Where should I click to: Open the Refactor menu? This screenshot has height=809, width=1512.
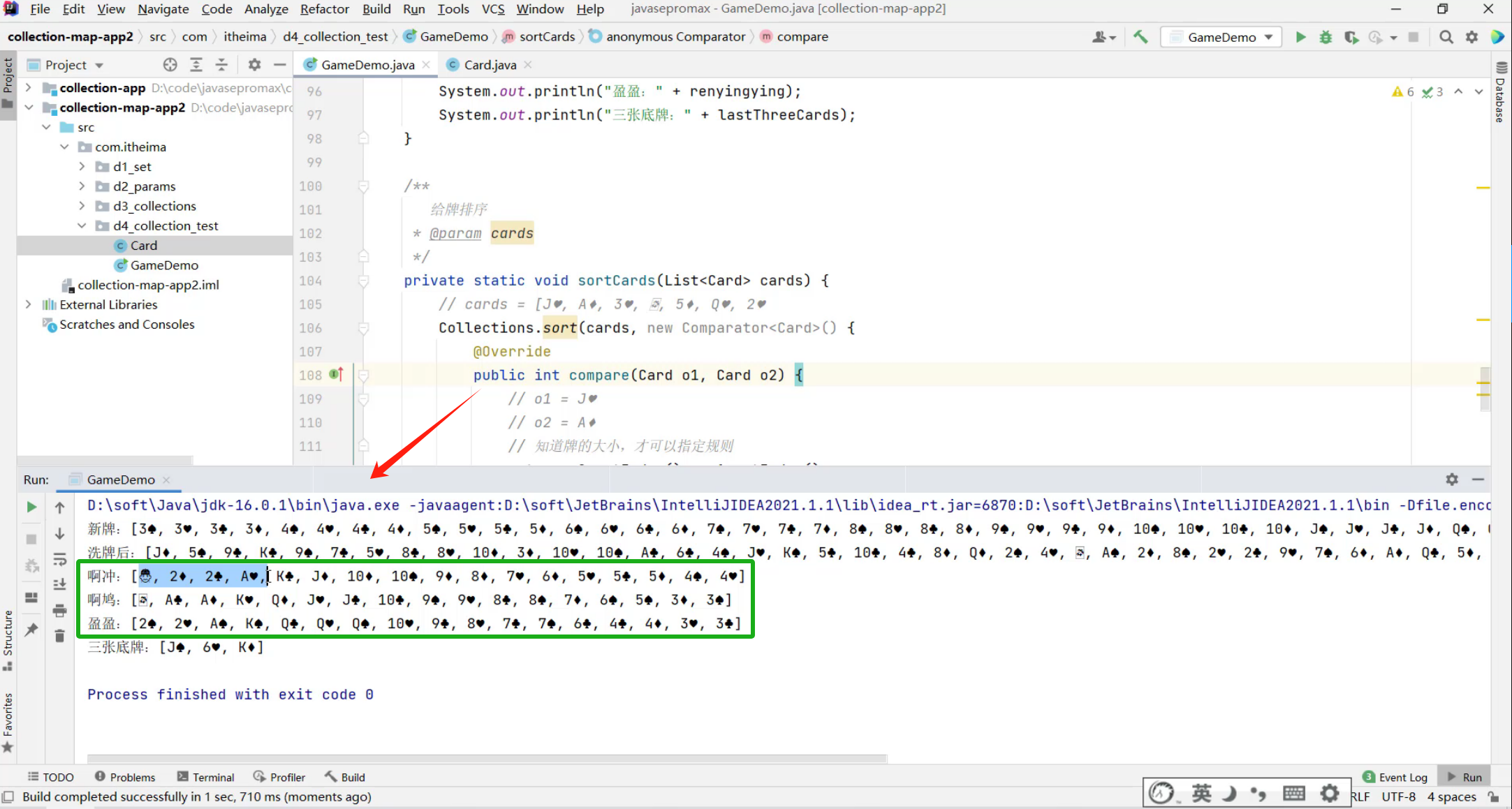click(324, 9)
